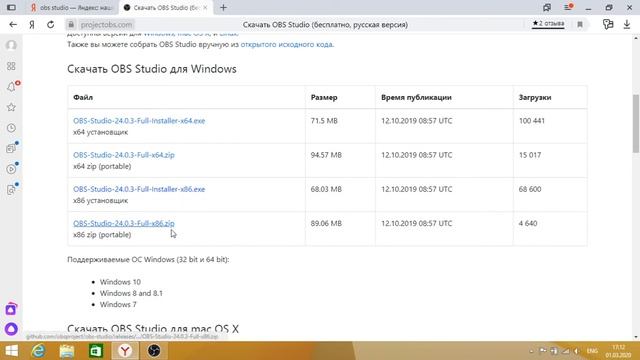
Task: Launch Internet Explorer from the taskbar
Action: [x=38, y=351]
